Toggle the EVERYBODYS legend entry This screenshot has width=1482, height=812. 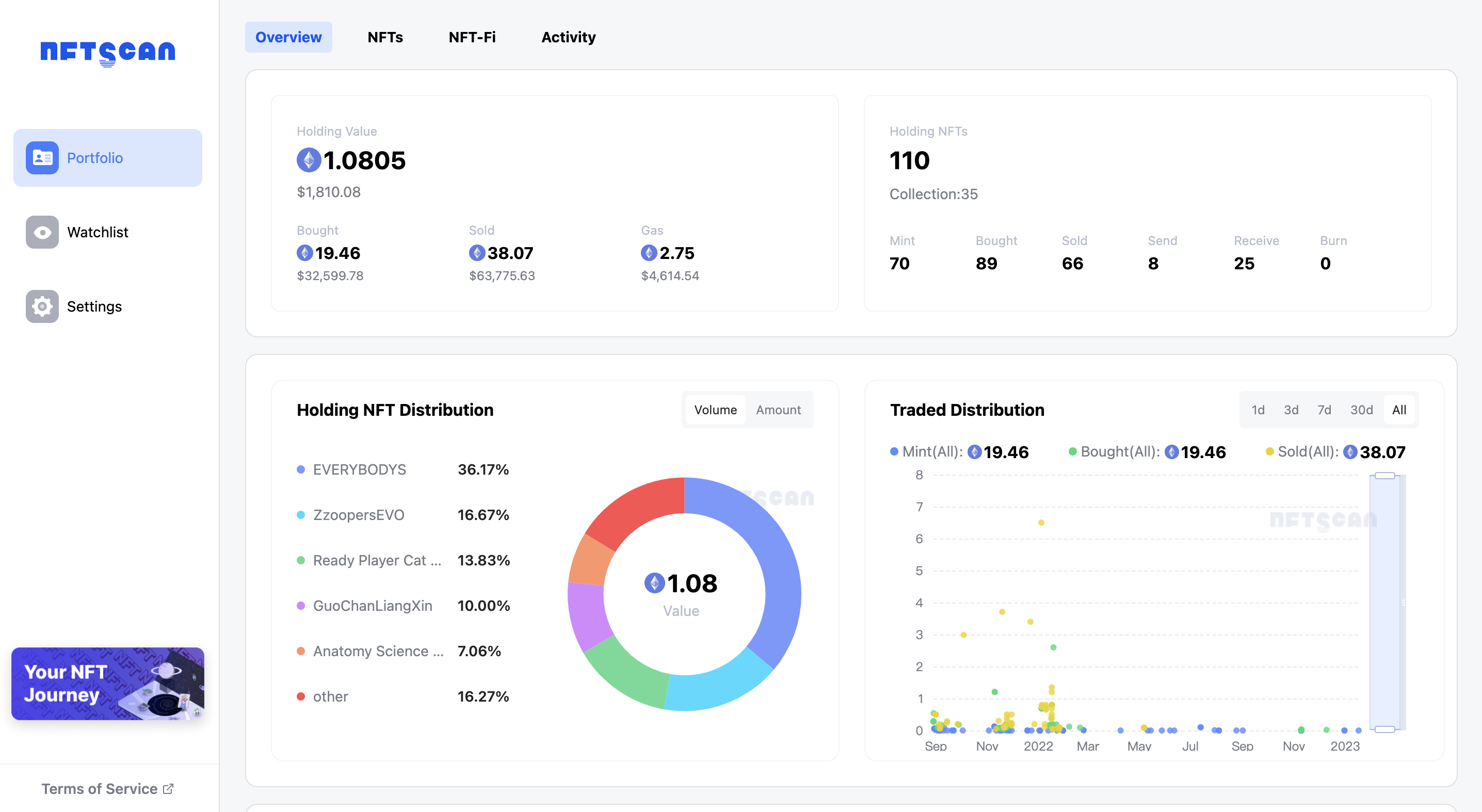(359, 469)
